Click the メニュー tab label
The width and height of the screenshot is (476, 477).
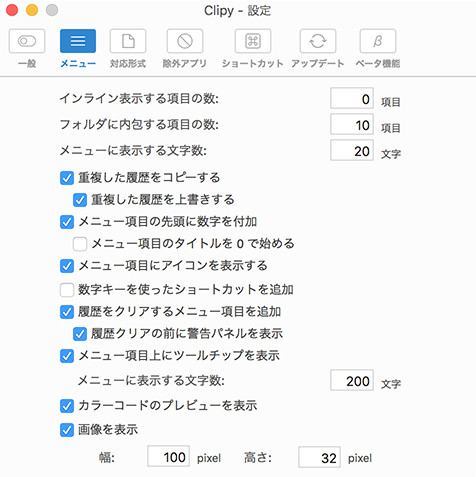pyautogui.click(x=78, y=63)
